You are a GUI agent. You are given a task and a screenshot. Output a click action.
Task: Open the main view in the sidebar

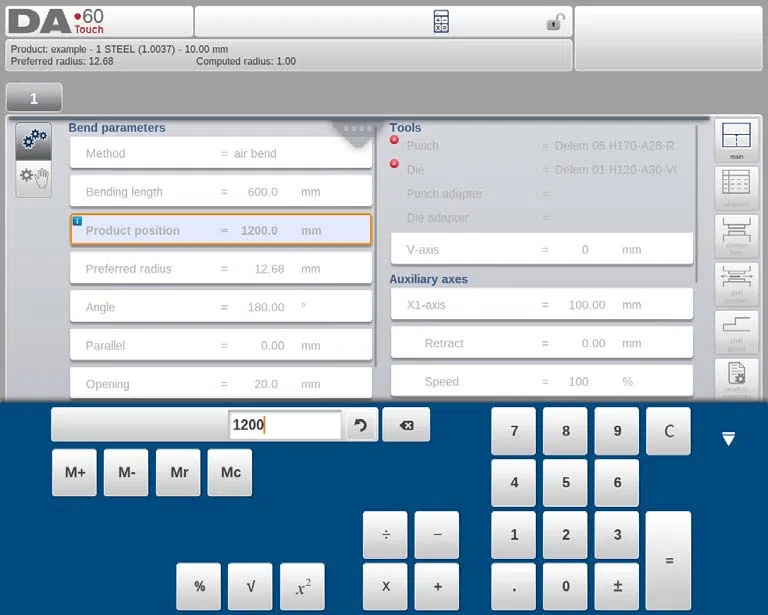[736, 141]
